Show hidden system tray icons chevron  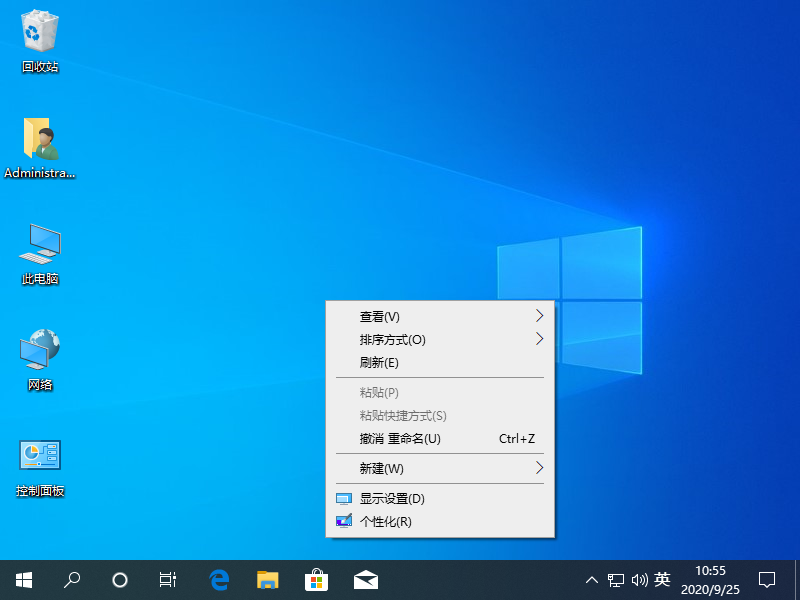[x=591, y=579]
